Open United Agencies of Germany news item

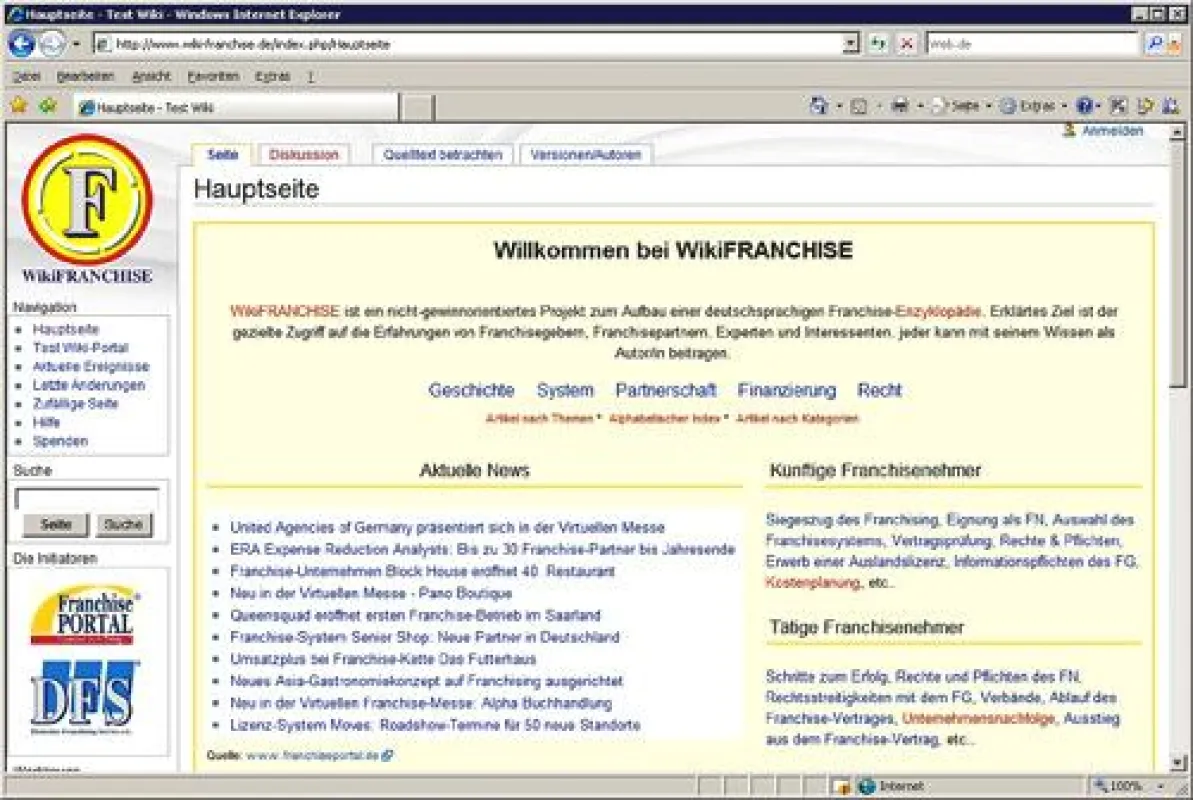pos(447,527)
